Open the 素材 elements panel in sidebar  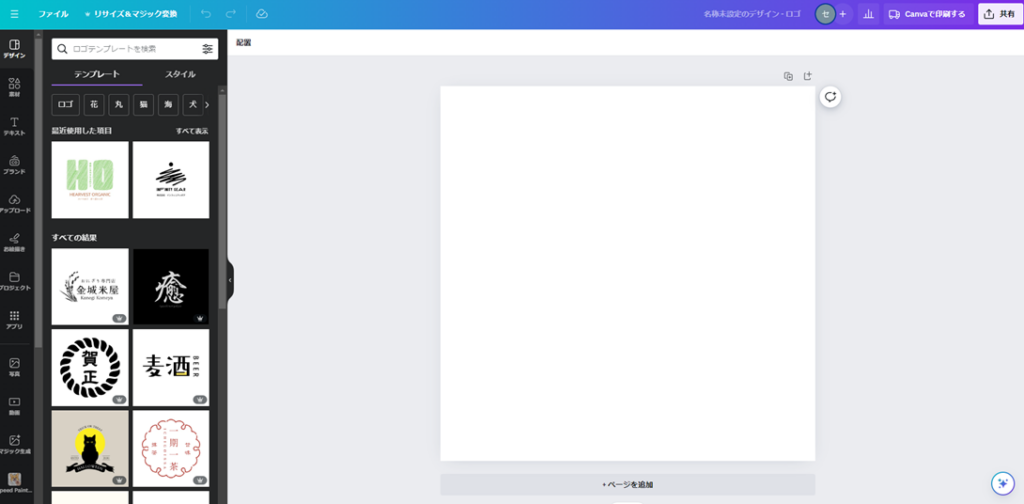(14, 87)
